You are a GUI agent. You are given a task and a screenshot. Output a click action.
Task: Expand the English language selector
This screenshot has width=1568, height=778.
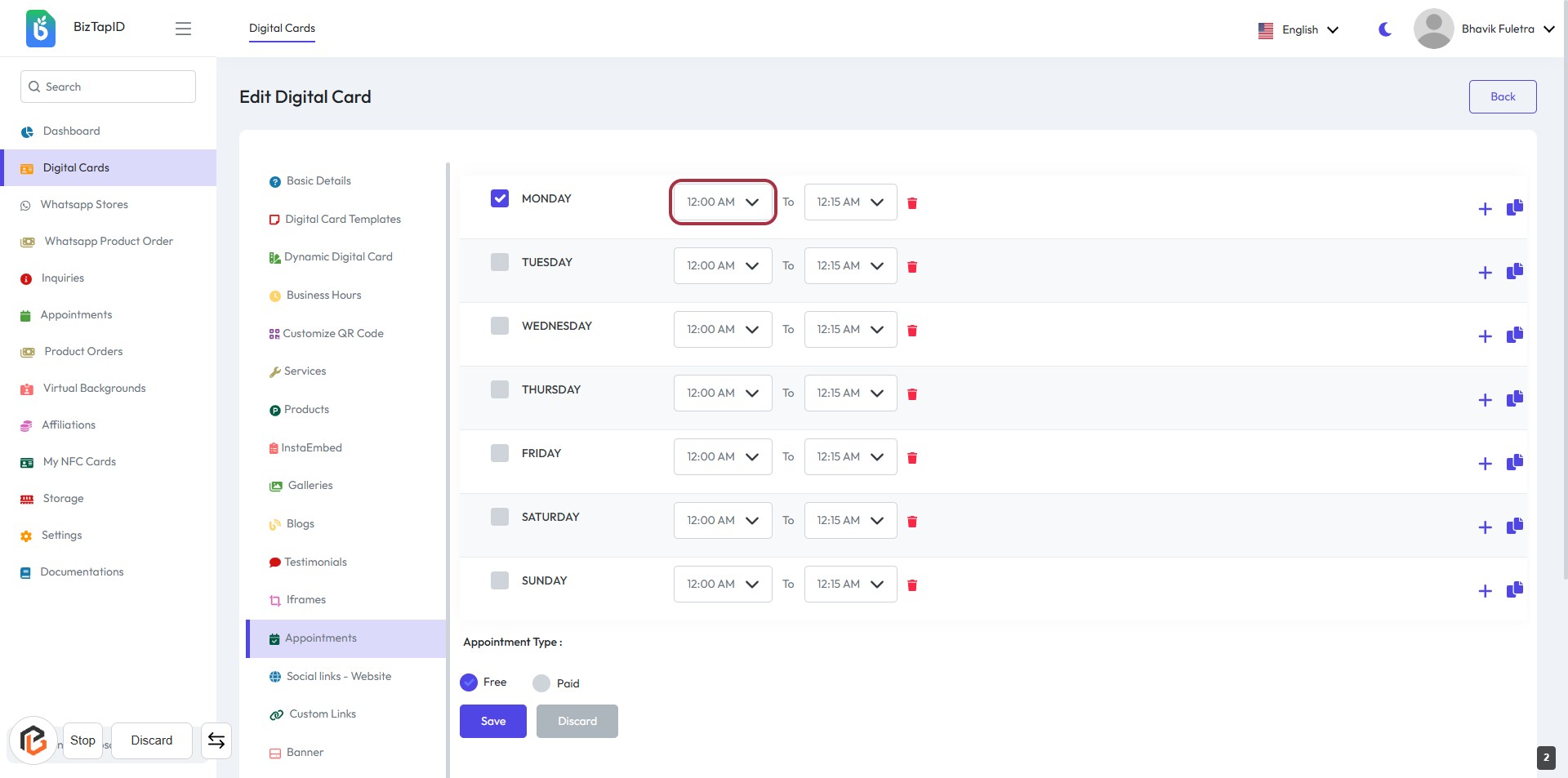[1298, 29]
